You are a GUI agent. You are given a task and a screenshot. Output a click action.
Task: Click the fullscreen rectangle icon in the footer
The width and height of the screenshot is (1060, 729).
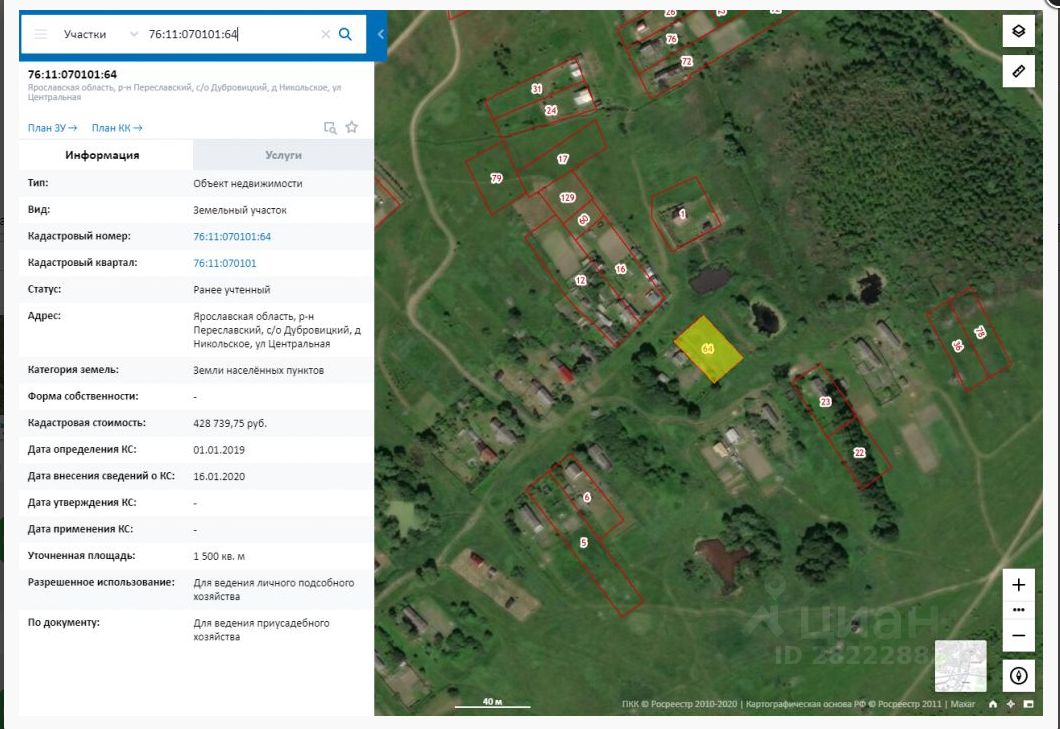tap(1028, 704)
